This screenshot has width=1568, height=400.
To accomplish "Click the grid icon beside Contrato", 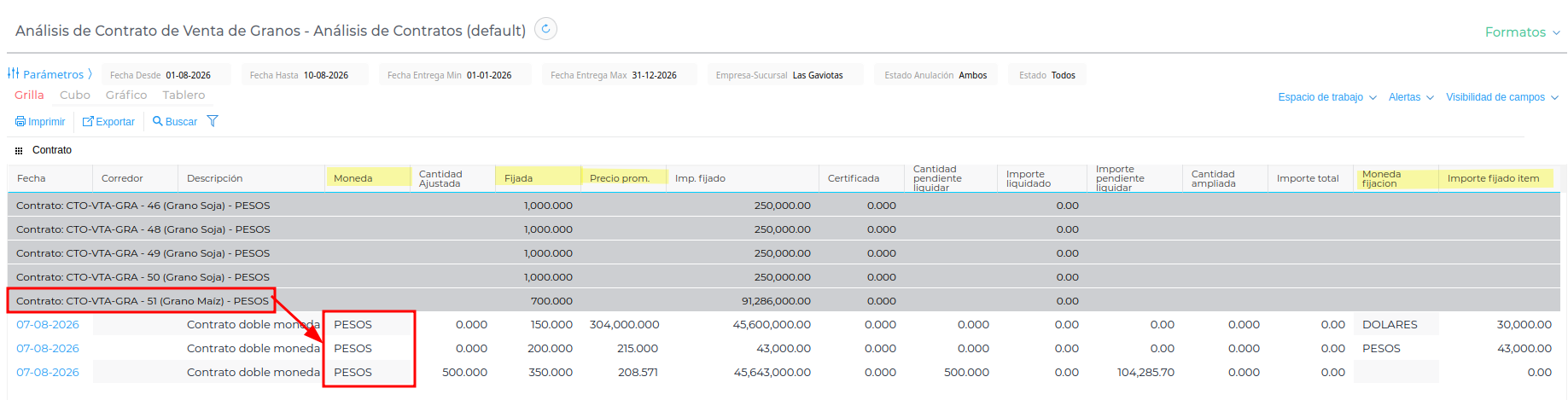I will 19,150.
